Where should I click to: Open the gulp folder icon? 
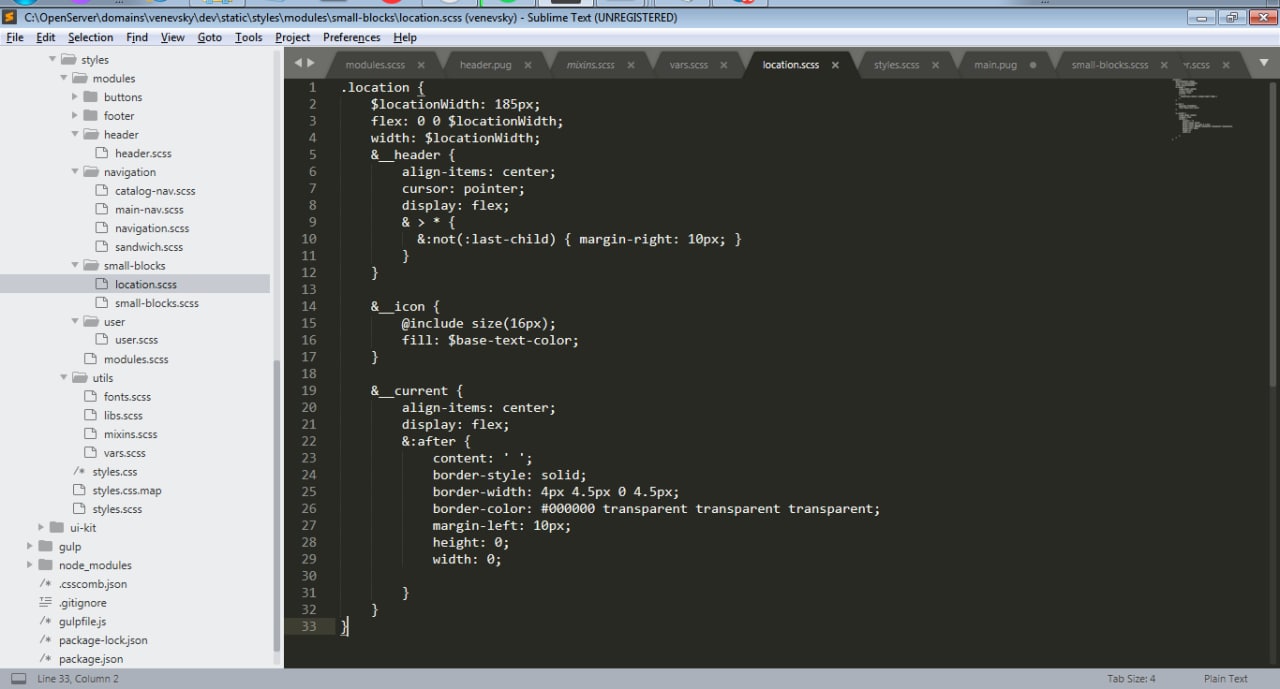45,546
